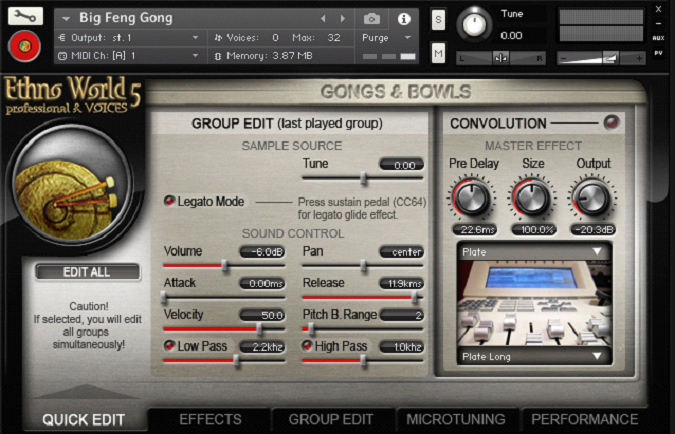Click the Volume slider handle

coord(224,266)
